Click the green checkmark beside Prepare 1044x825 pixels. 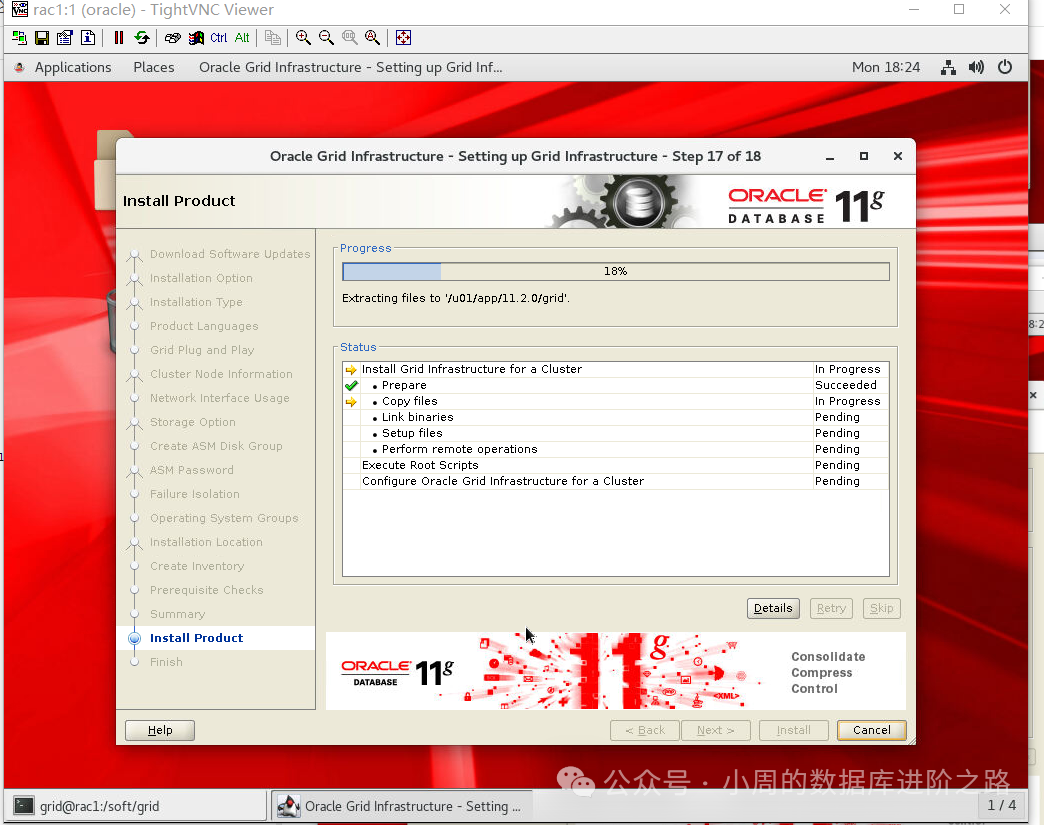tap(352, 386)
